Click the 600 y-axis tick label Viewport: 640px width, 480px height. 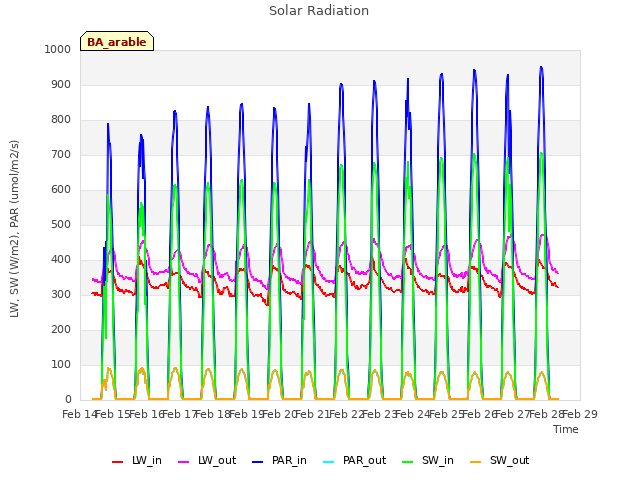coord(61,190)
